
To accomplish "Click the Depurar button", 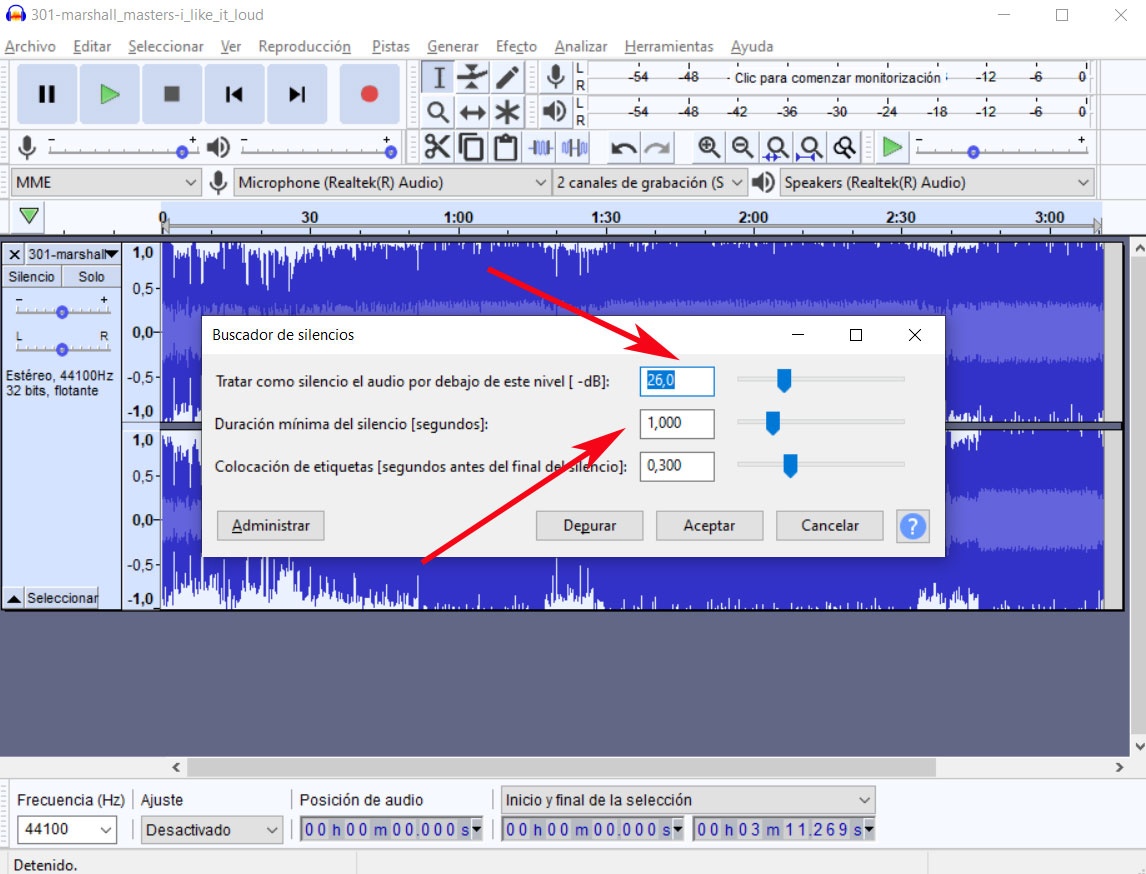I will click(590, 525).
